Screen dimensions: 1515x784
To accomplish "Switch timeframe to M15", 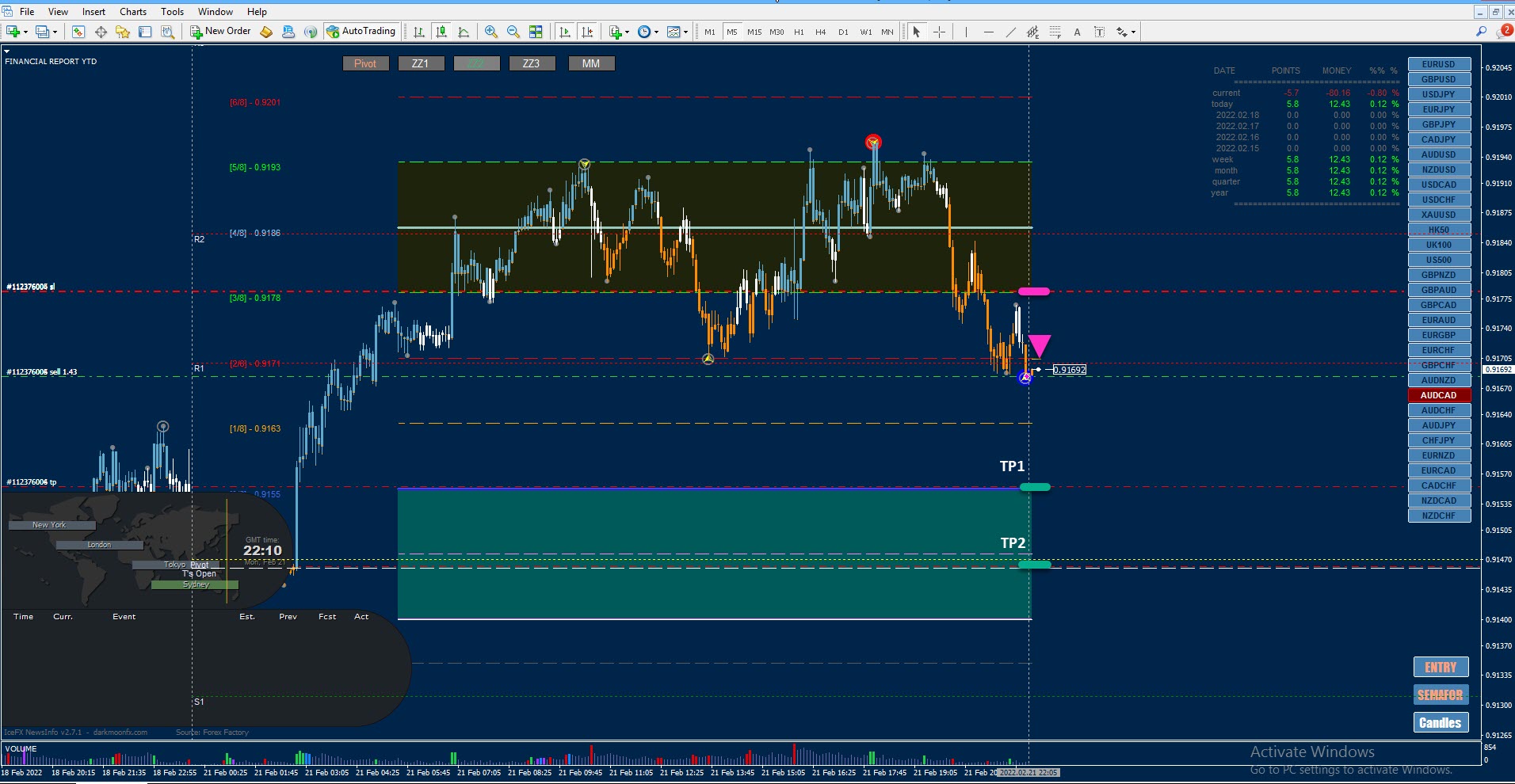I will [x=754, y=32].
